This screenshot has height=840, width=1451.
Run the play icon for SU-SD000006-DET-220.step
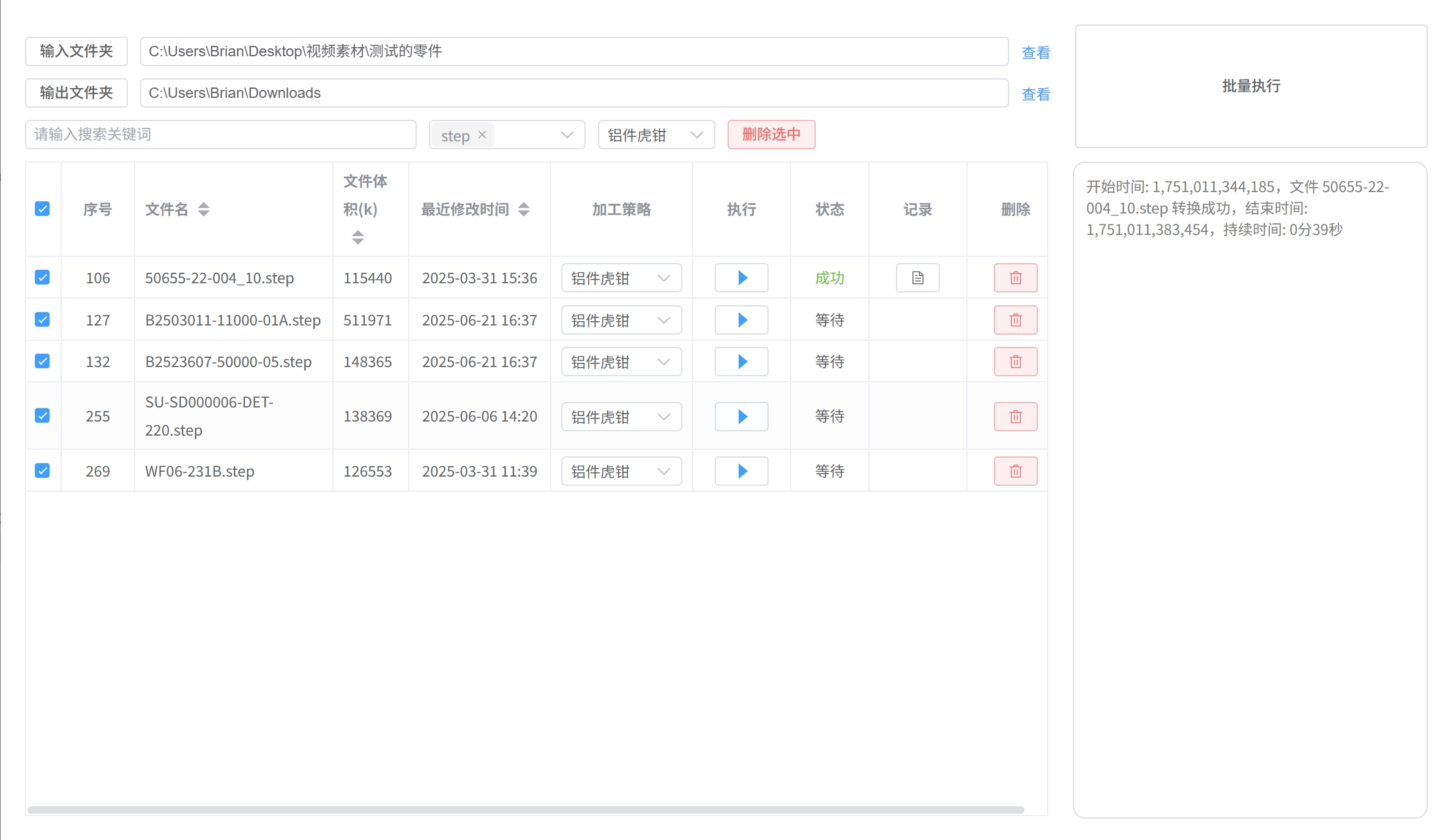[741, 417]
